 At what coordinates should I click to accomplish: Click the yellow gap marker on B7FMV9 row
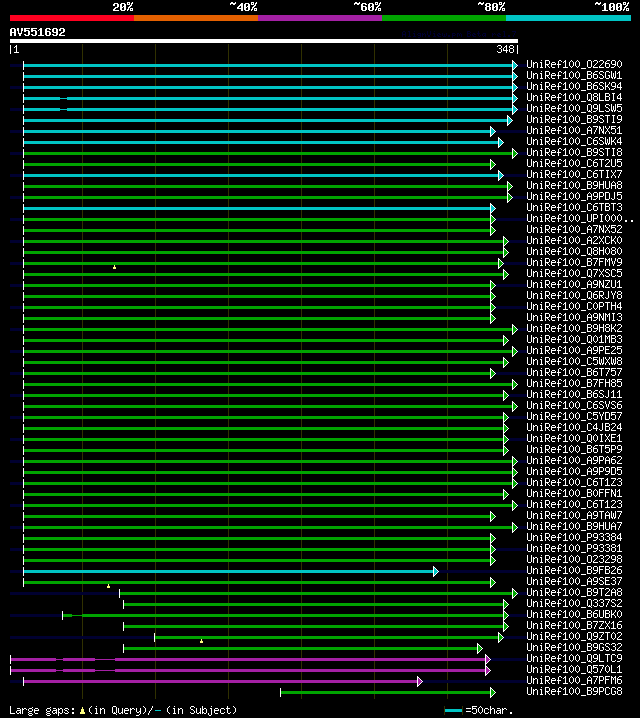pyautogui.click(x=114, y=267)
